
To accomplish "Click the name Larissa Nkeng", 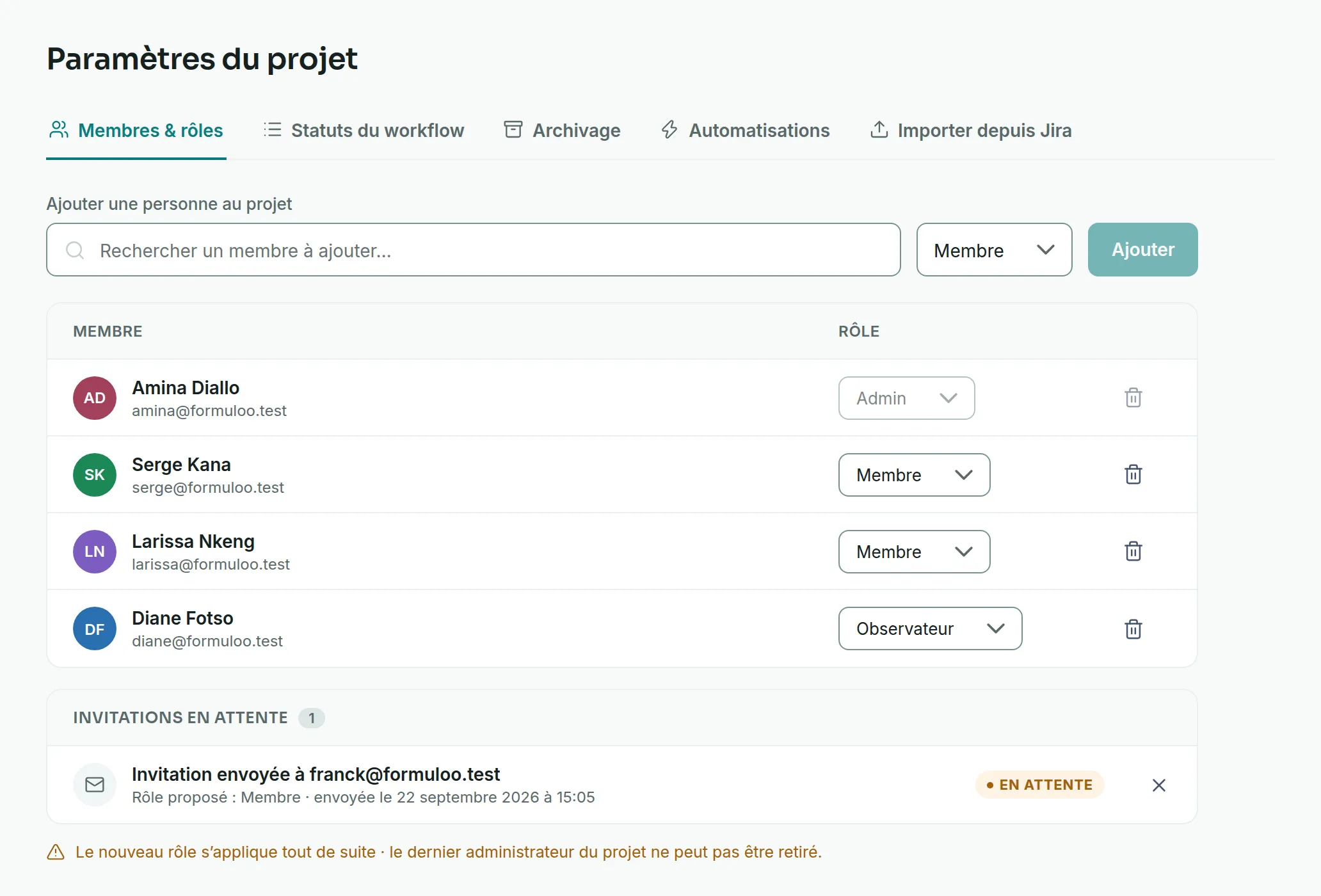I will pos(193,541).
